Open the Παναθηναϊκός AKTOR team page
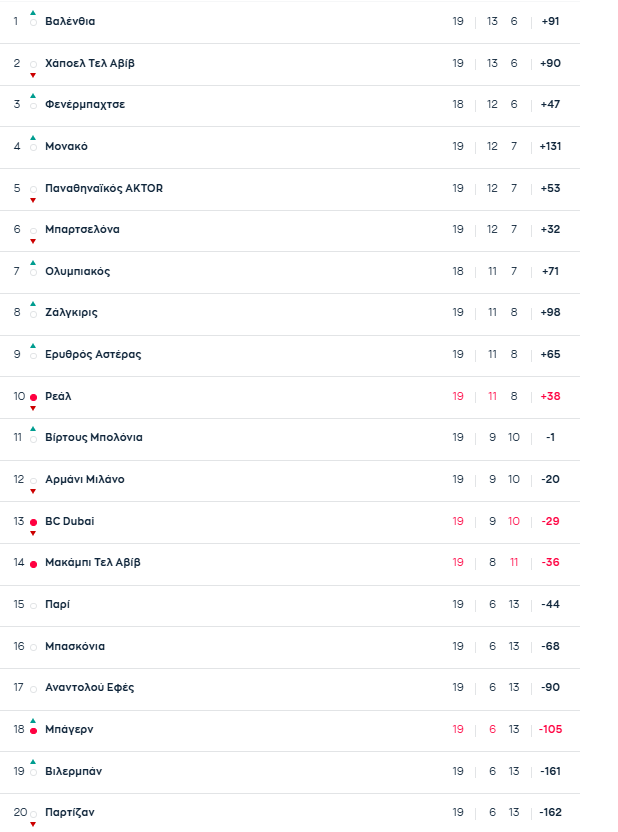 coord(104,188)
